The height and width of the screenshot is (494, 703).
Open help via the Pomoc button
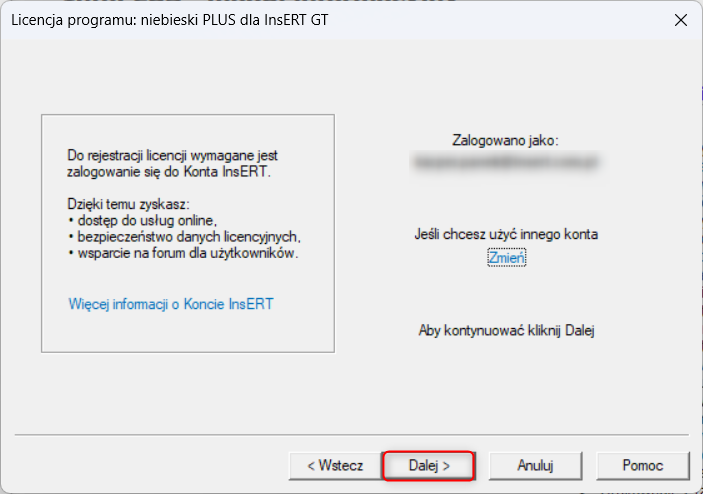[642, 466]
